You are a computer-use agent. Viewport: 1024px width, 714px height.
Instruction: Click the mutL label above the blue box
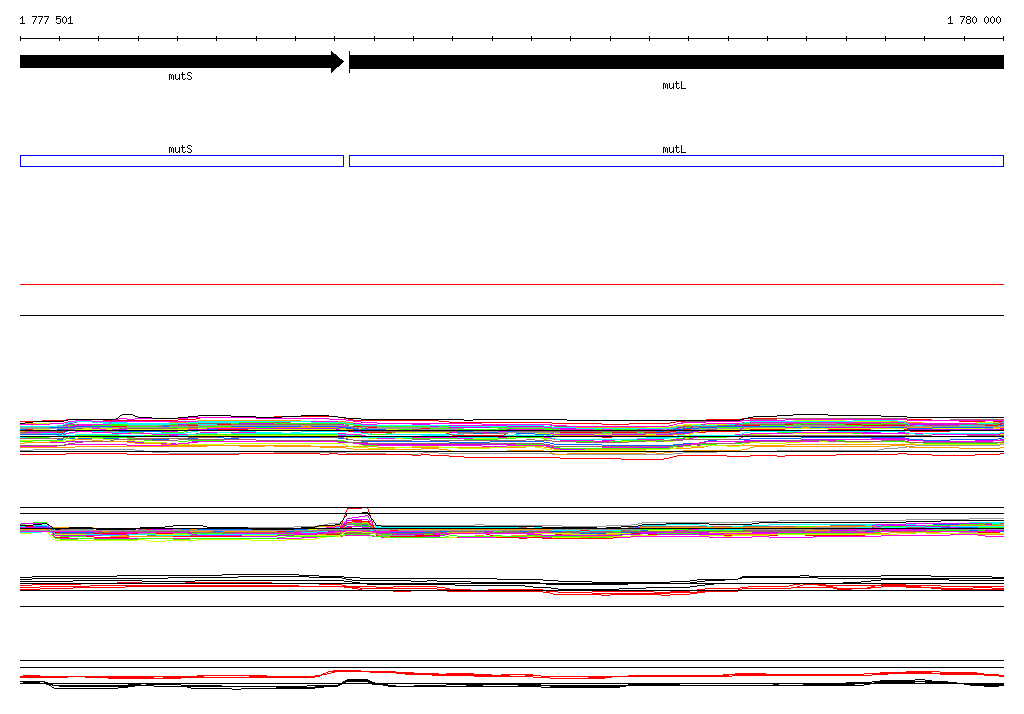pos(674,149)
